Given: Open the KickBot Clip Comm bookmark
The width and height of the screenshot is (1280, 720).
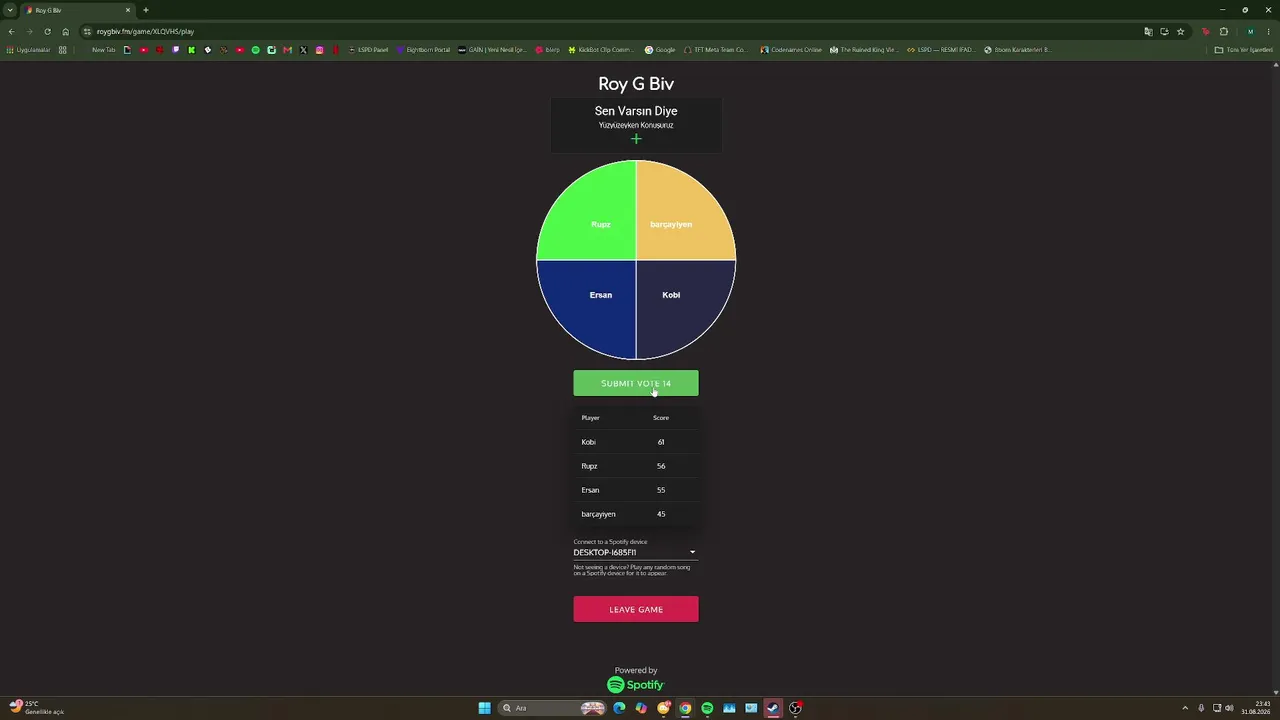Looking at the screenshot, I should pos(601,50).
